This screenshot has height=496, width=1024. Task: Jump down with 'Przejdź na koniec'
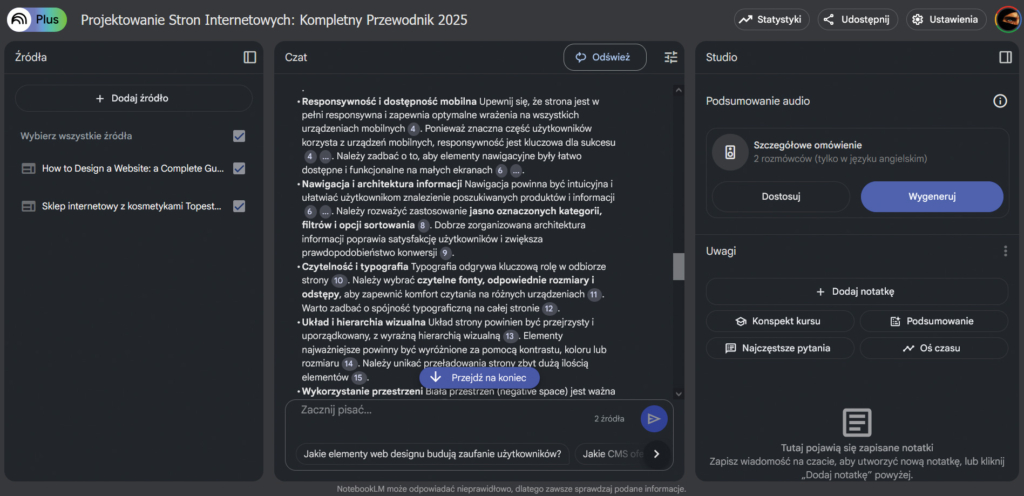pos(479,378)
